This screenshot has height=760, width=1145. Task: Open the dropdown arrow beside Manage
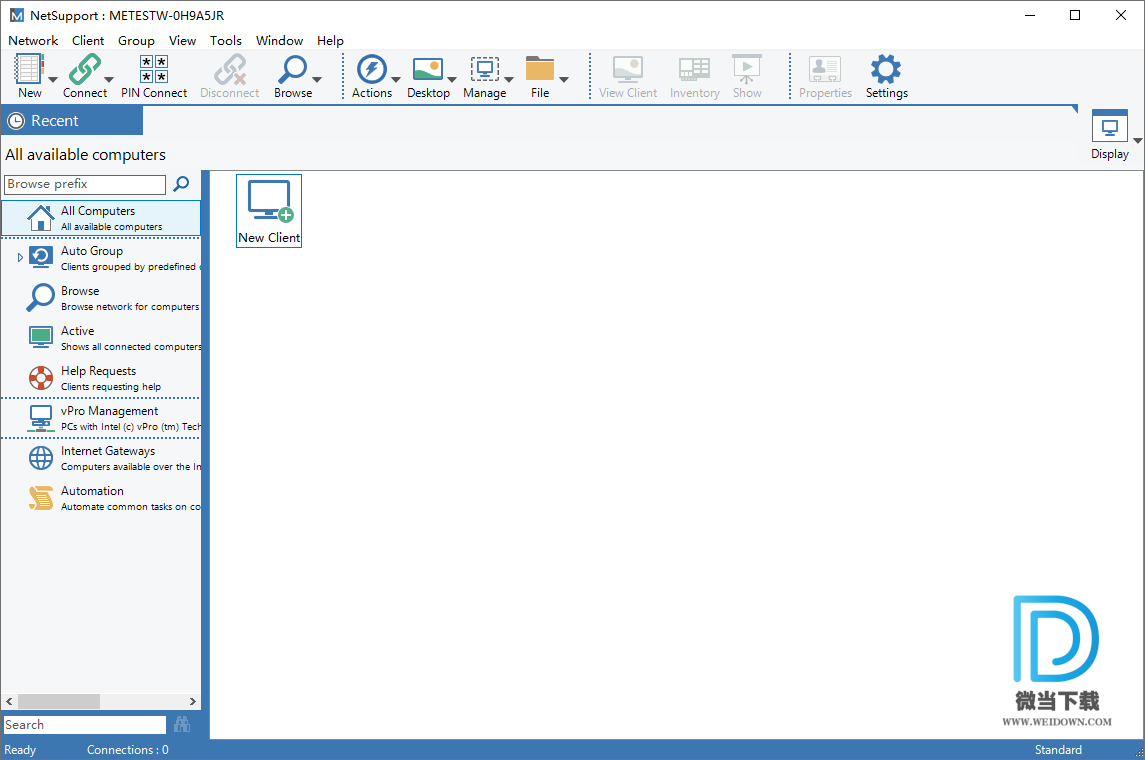point(509,80)
